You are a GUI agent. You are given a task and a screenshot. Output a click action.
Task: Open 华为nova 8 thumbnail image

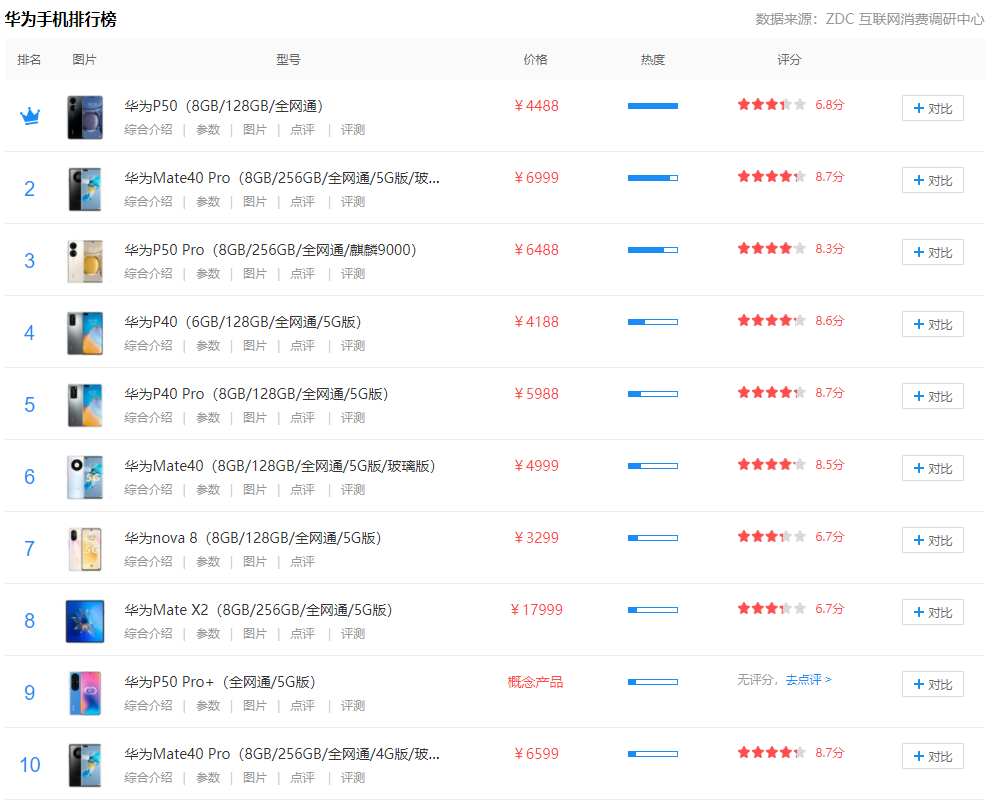85,549
